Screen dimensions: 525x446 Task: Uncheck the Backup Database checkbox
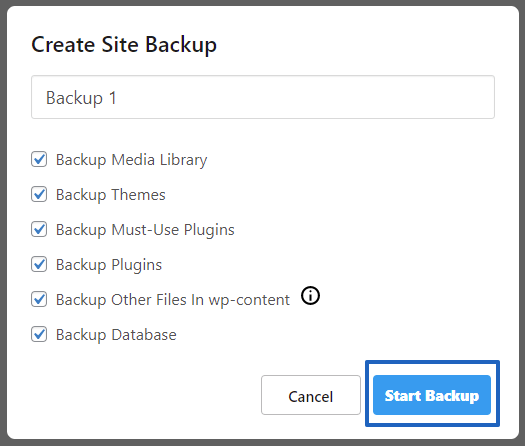click(x=39, y=334)
